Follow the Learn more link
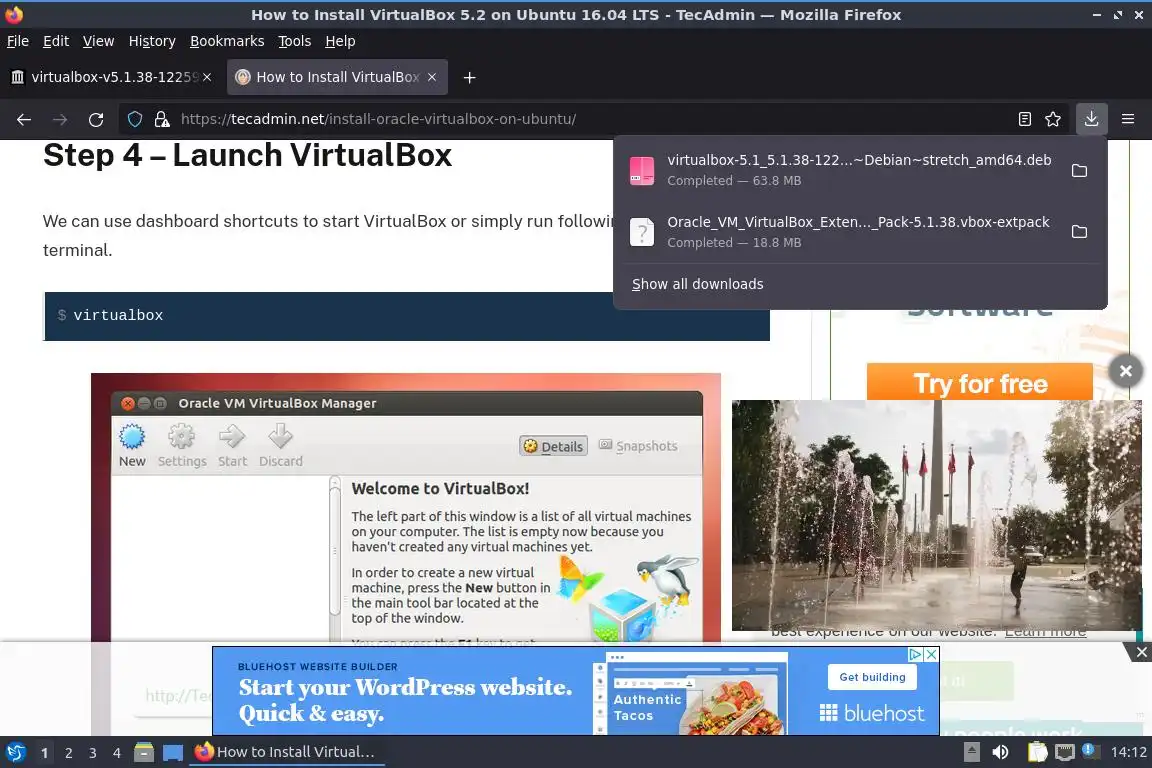This screenshot has width=1152, height=768. [1045, 633]
